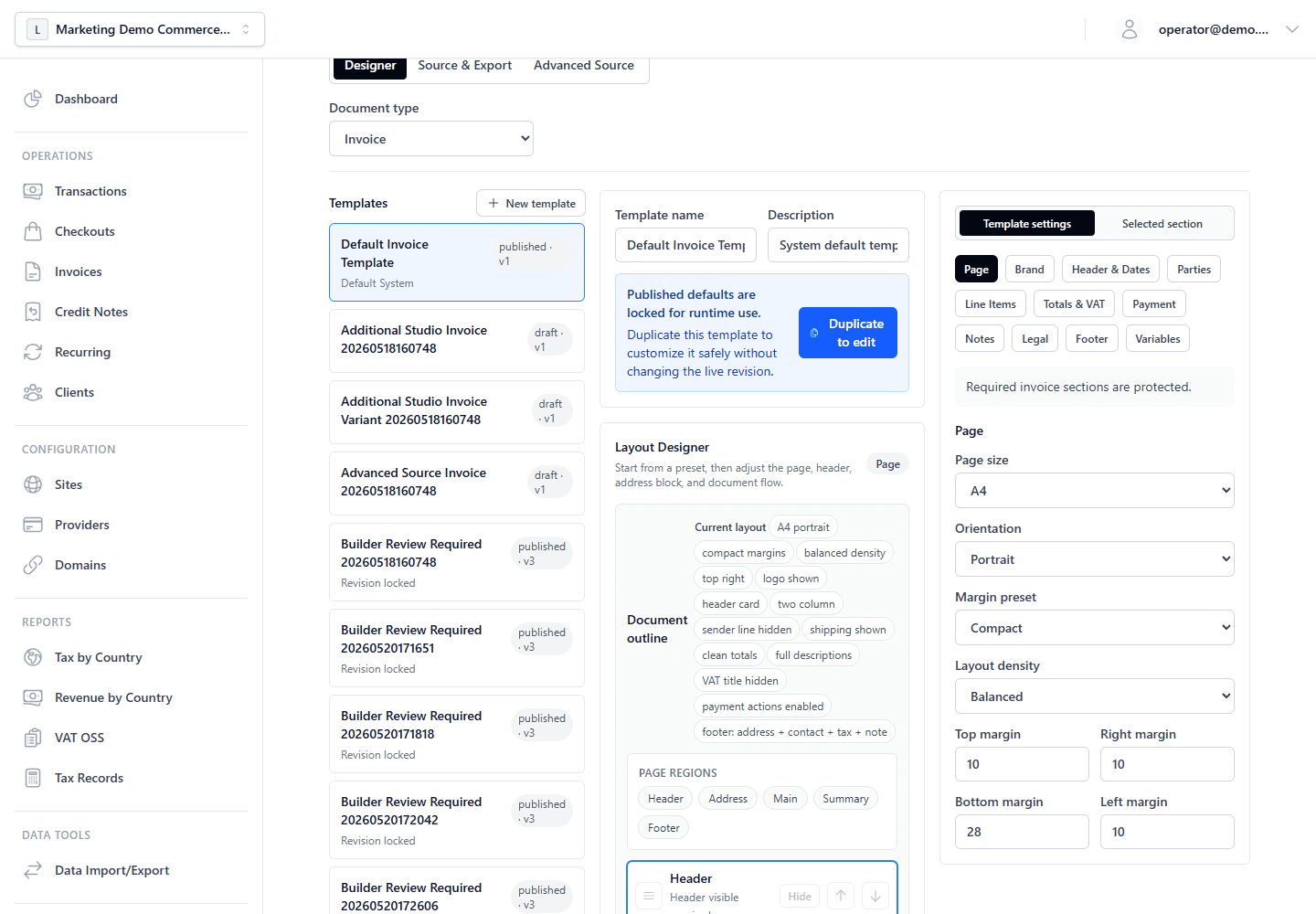Image resolution: width=1316 pixels, height=914 pixels.
Task: Click the Data Import/Export arrows icon
Action: click(x=33, y=870)
